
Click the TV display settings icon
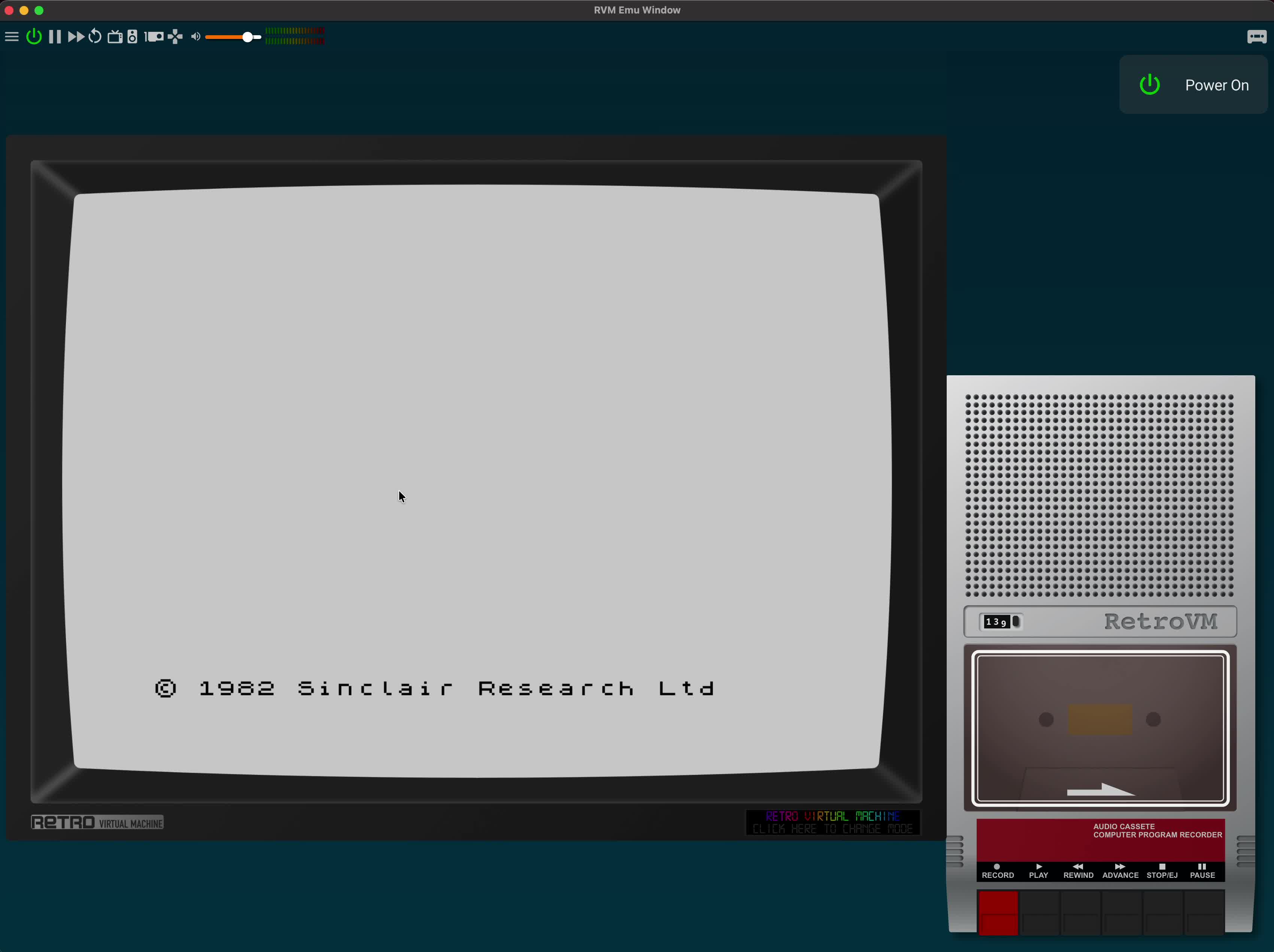tap(115, 37)
